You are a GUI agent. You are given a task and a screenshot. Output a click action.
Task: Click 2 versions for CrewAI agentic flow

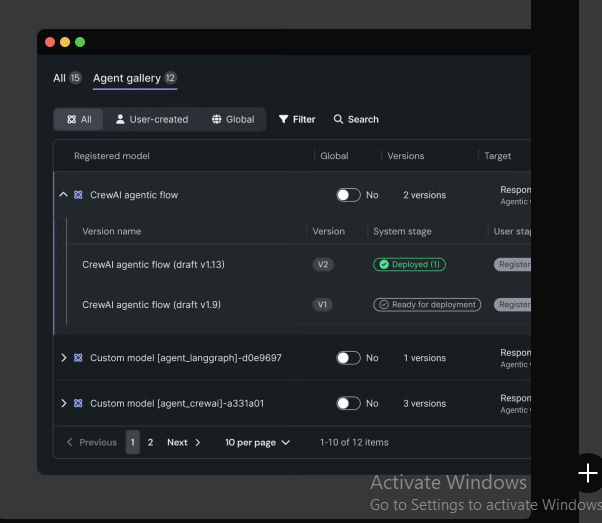(x=425, y=195)
